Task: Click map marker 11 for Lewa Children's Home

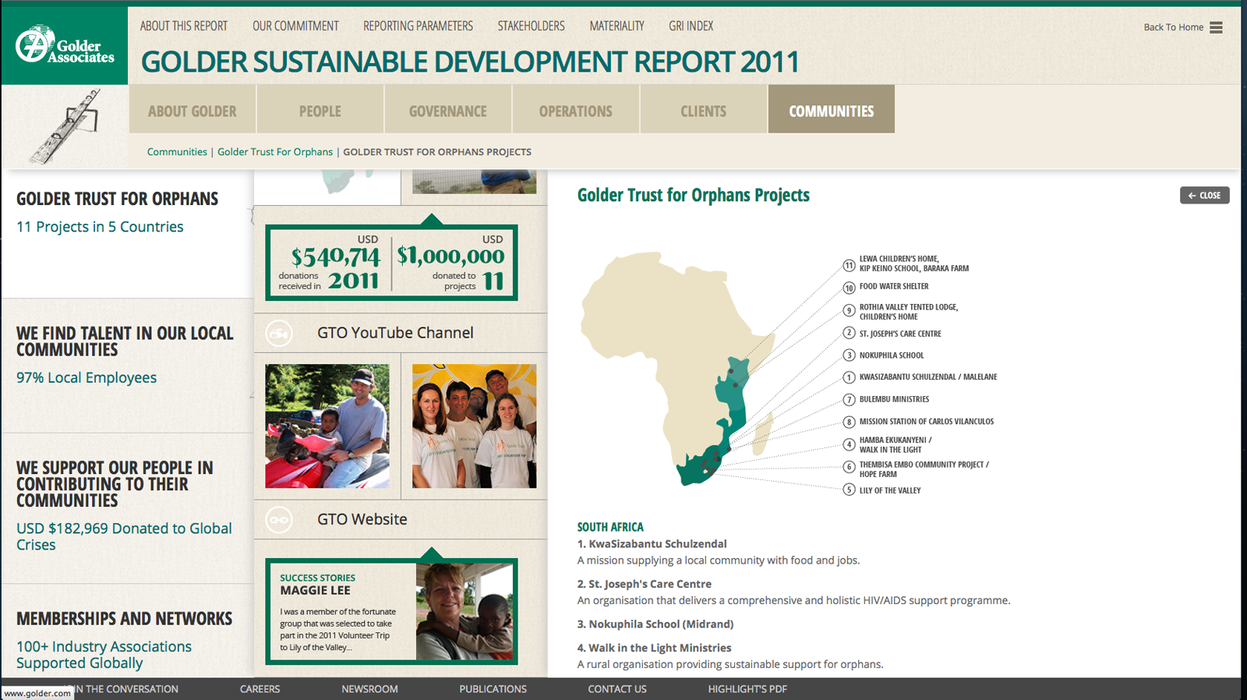Action: [849, 265]
